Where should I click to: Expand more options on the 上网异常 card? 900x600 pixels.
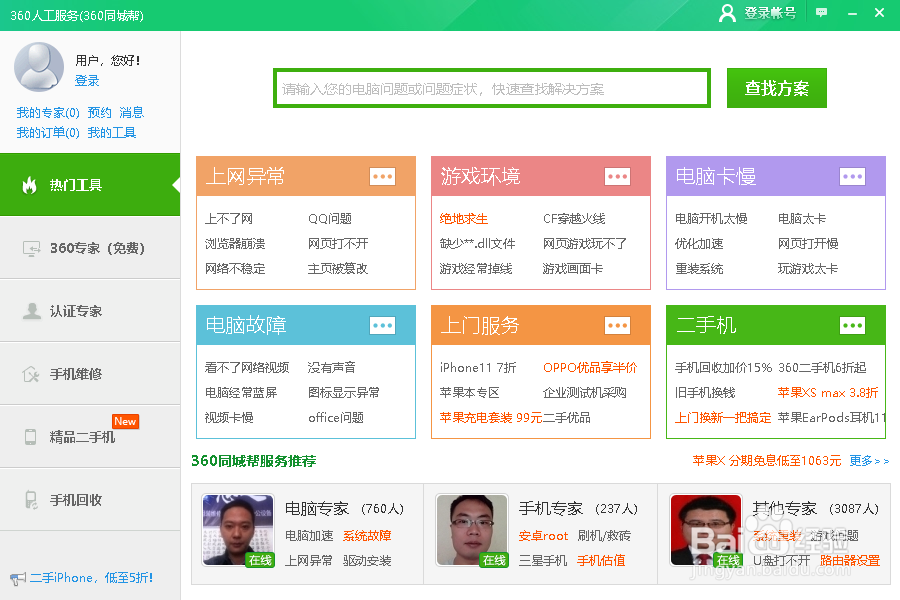[x=382, y=176]
